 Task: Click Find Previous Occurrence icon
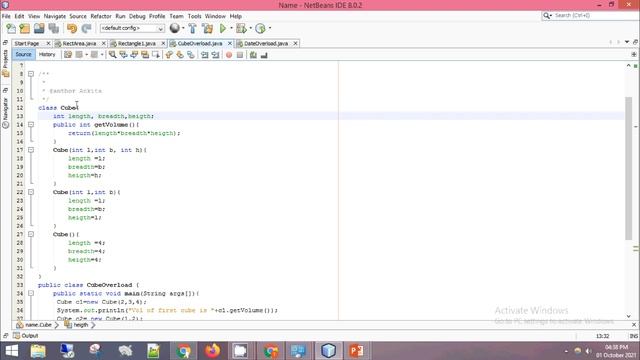click(123, 55)
